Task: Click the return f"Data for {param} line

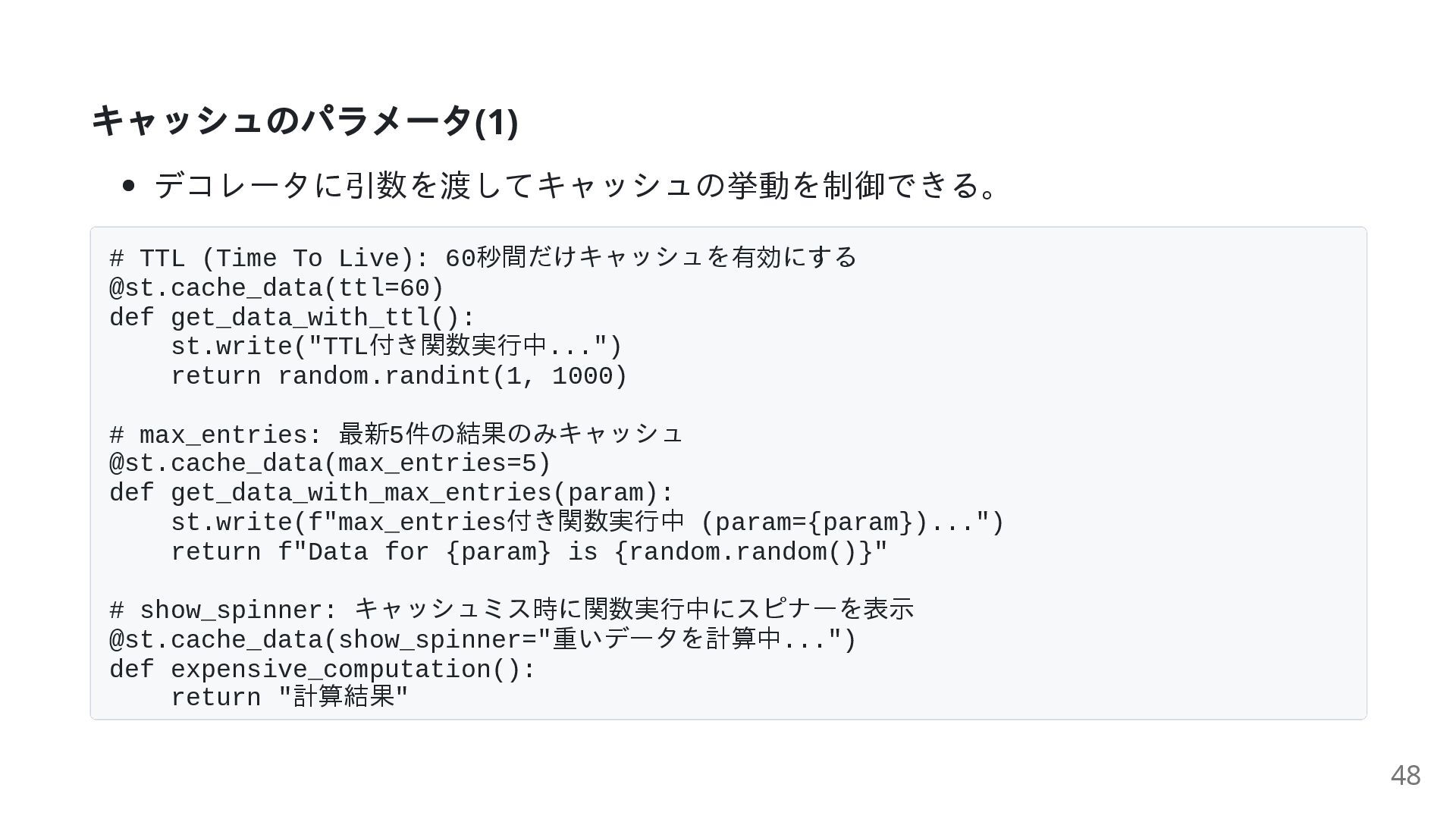Action: click(529, 552)
